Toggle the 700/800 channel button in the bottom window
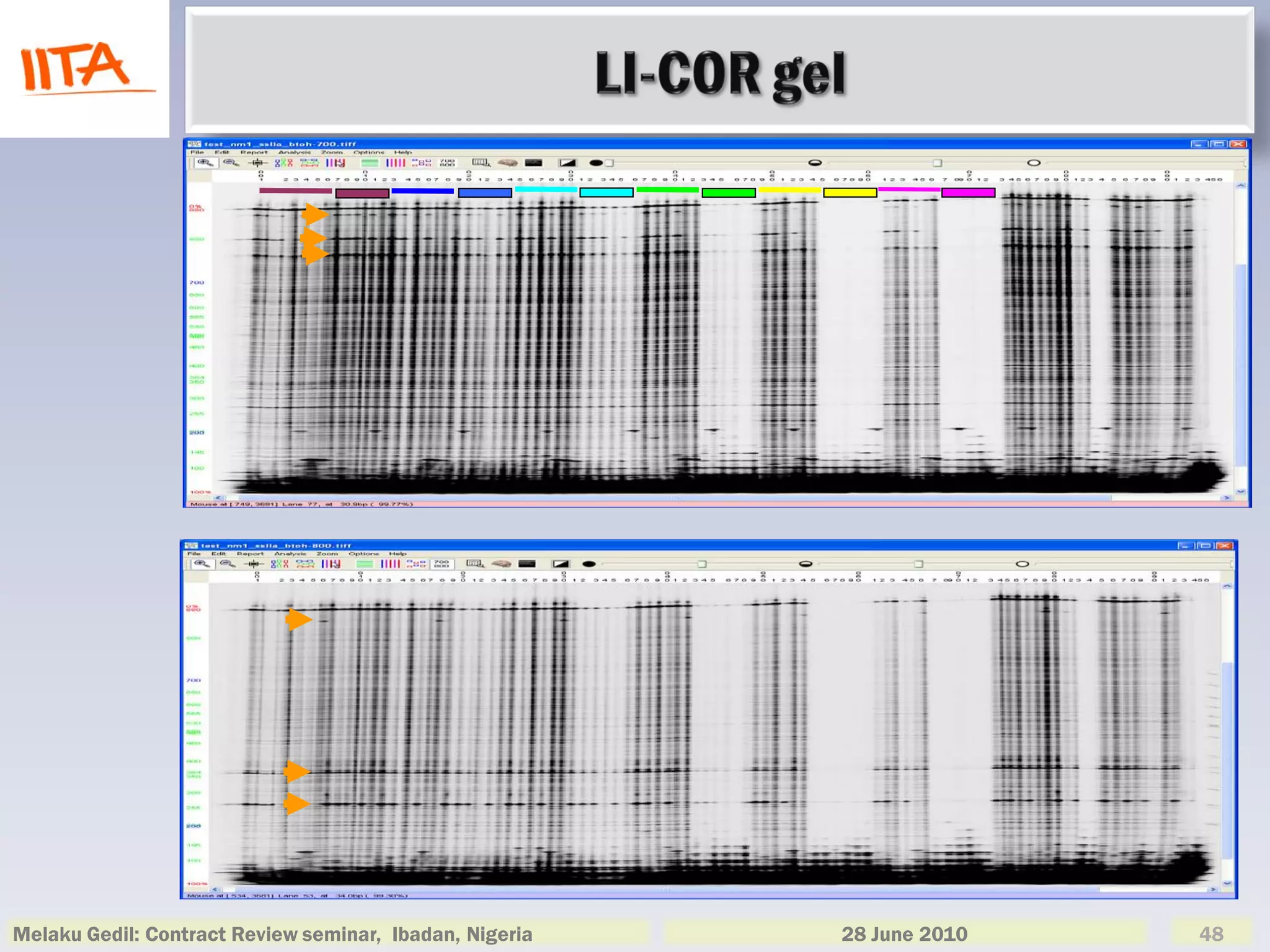 pos(441,564)
